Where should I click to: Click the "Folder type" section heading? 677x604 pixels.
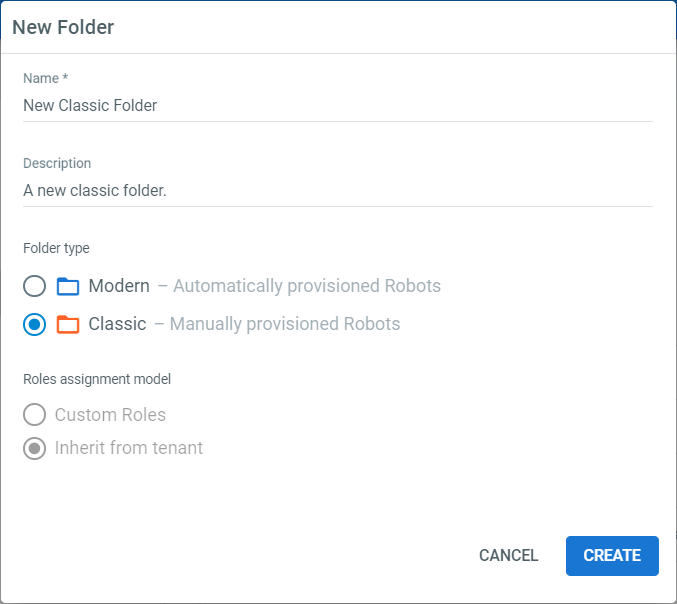point(57,248)
